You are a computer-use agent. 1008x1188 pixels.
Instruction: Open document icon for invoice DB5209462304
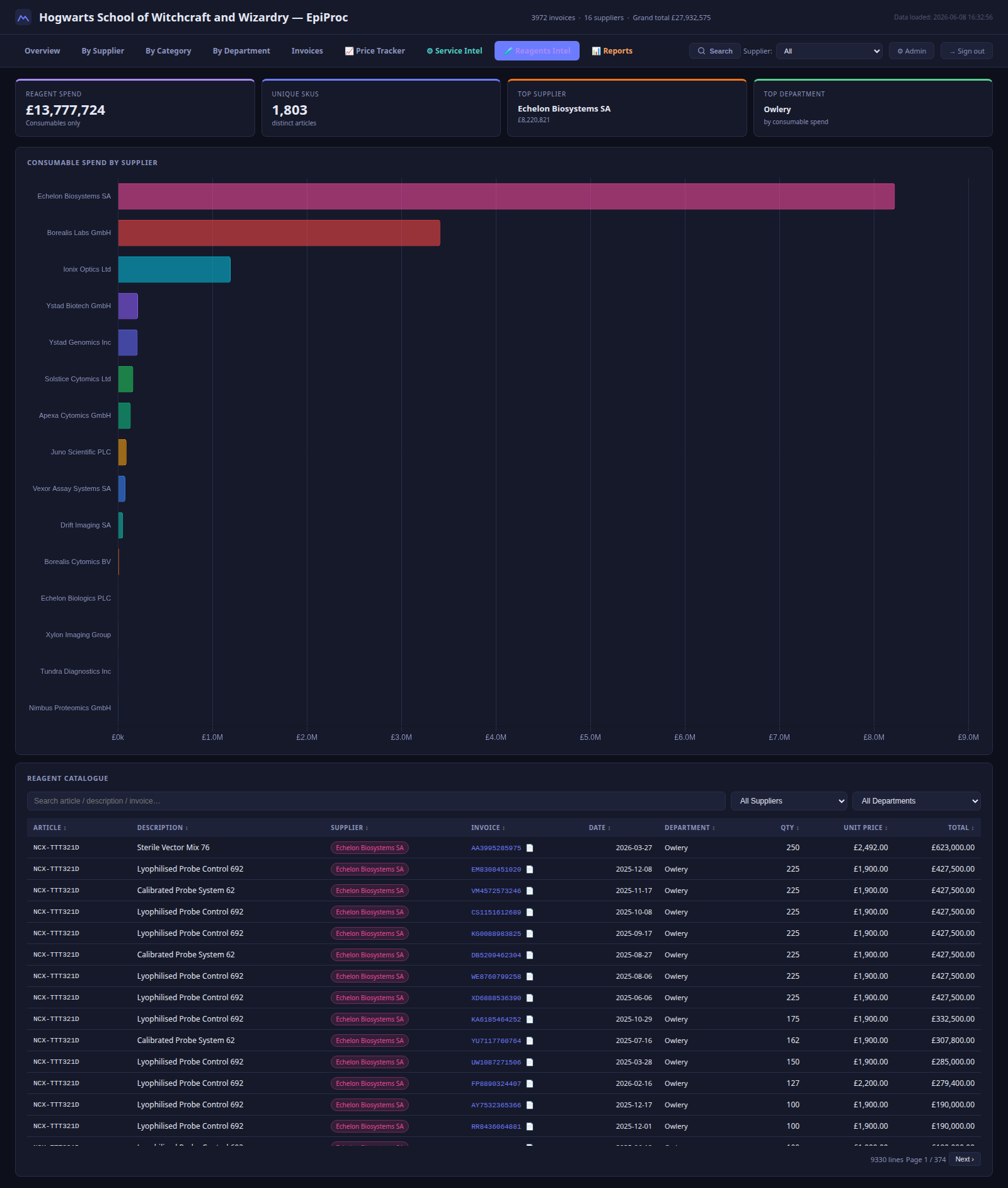pyautogui.click(x=530, y=955)
